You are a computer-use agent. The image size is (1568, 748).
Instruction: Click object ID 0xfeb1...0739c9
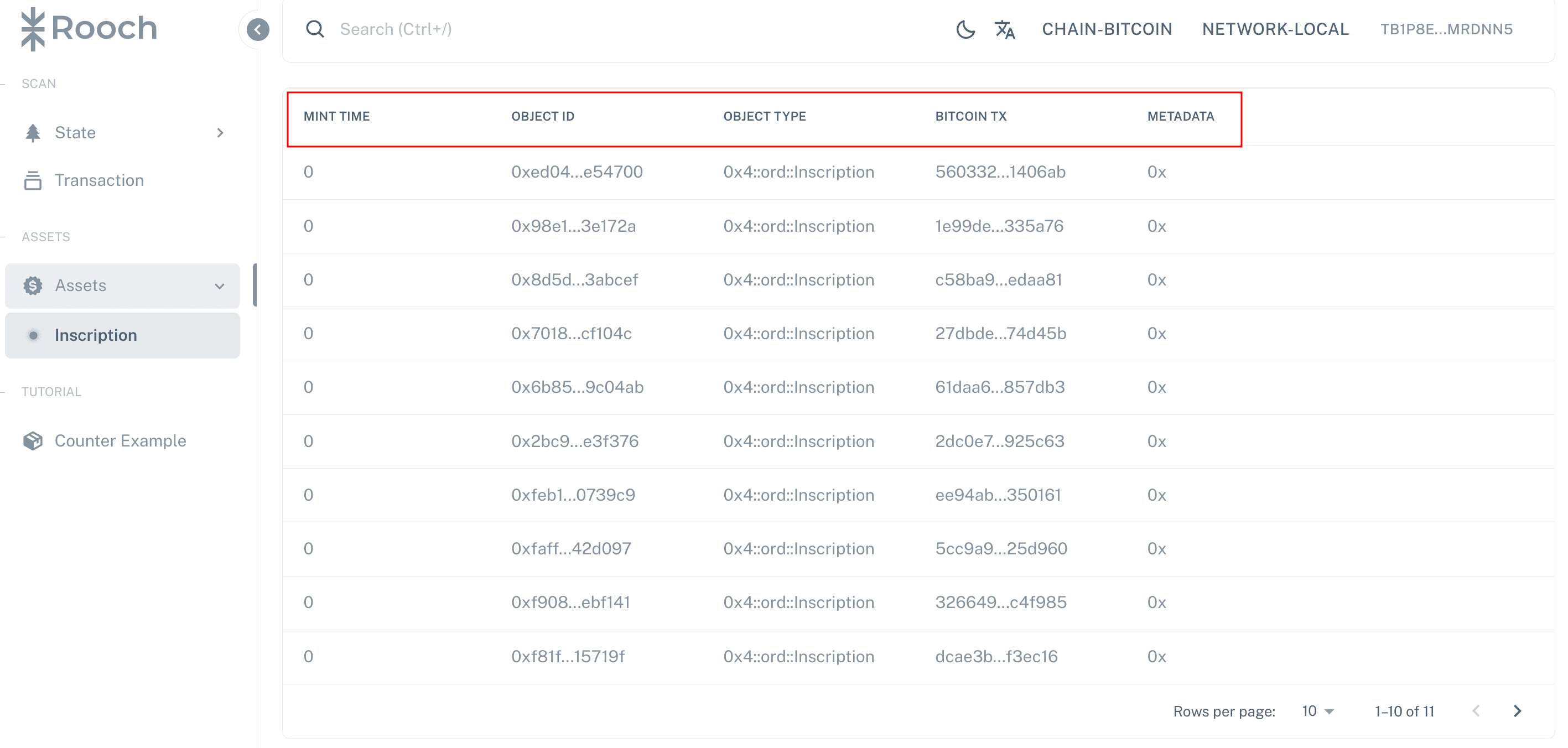[573, 495]
